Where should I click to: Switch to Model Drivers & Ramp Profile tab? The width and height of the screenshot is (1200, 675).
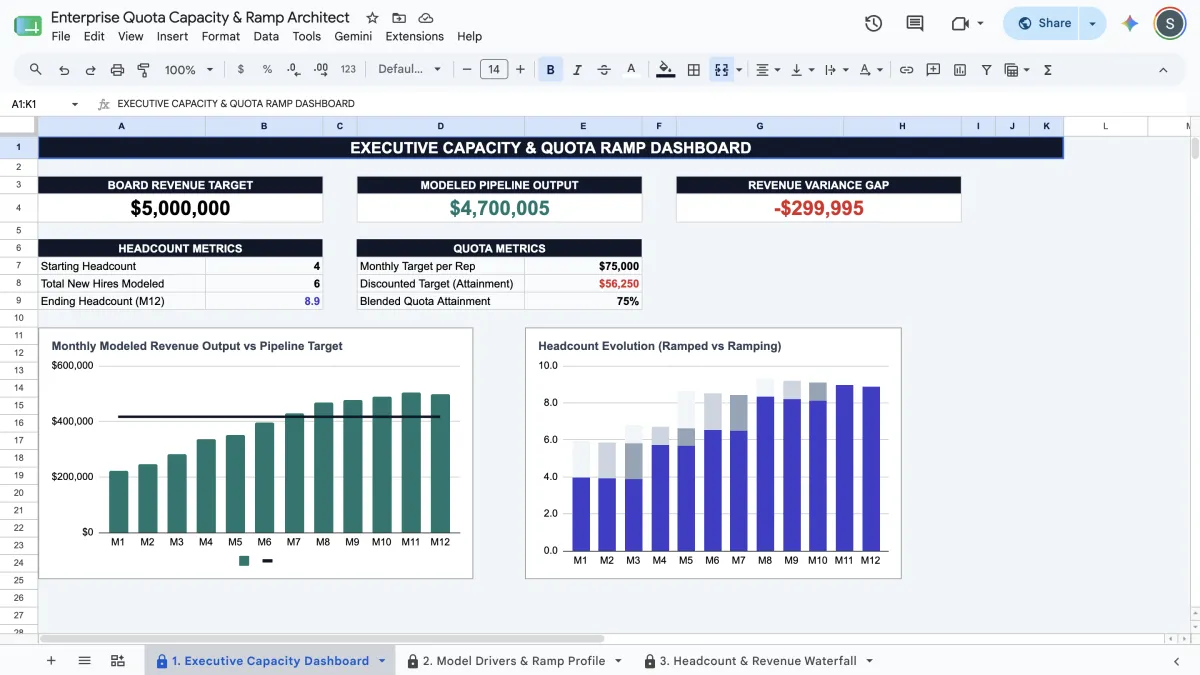pos(514,661)
